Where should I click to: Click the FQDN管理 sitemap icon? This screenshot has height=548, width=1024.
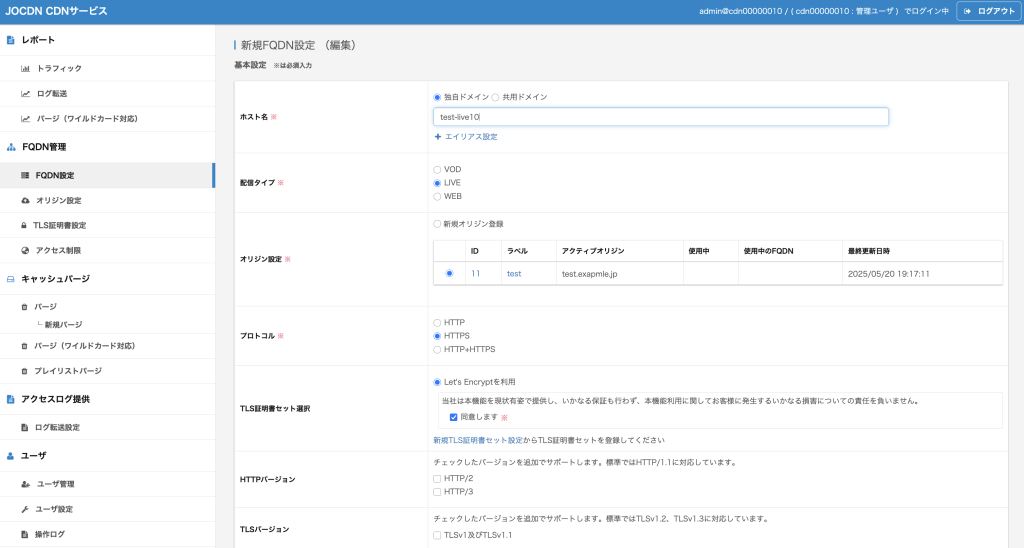tap(11, 147)
